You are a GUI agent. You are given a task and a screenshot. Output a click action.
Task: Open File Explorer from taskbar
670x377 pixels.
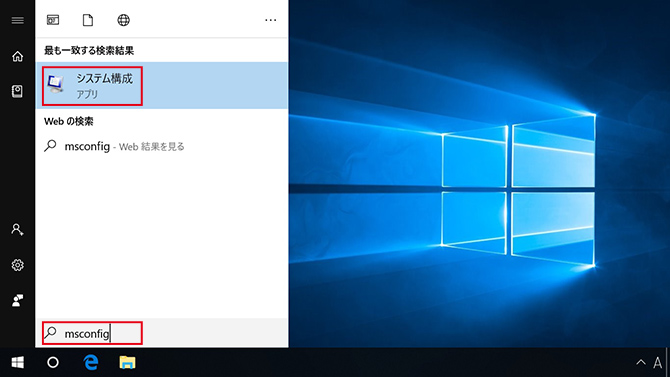click(x=127, y=362)
